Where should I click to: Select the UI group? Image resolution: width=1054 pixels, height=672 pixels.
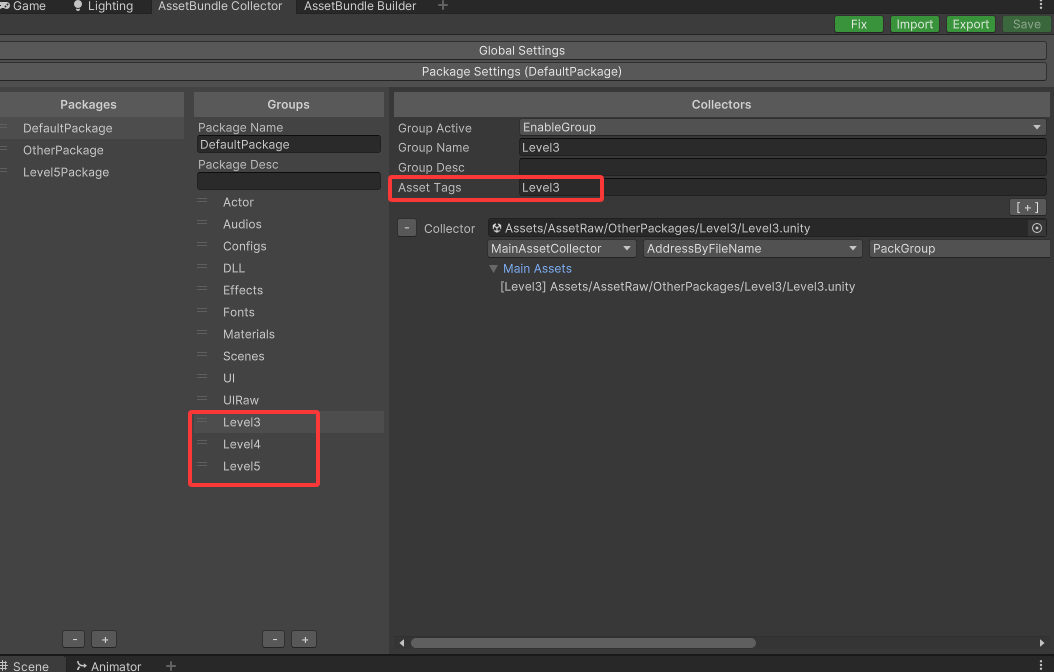(289, 378)
